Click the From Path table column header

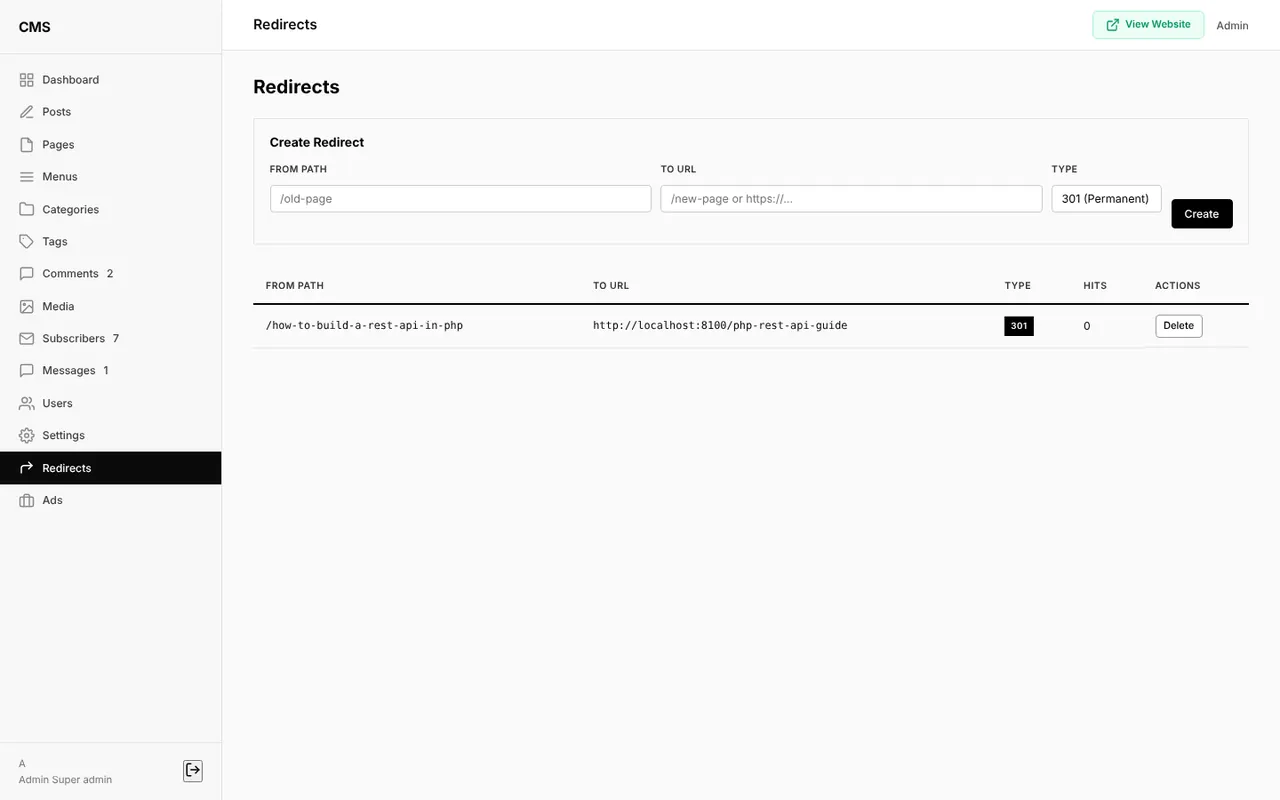coord(295,286)
